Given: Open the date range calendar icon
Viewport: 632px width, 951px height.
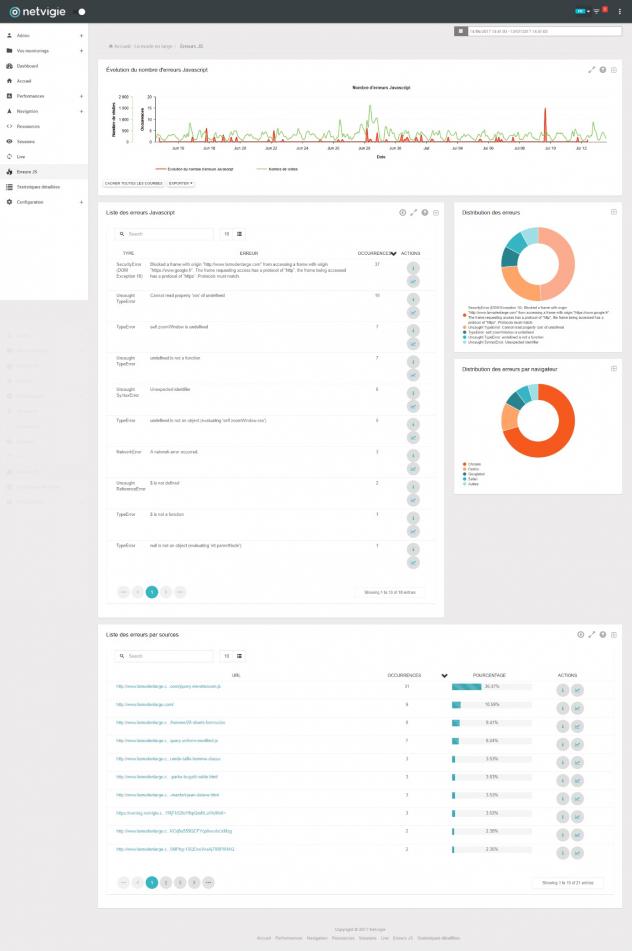Looking at the screenshot, I should click(x=460, y=31).
